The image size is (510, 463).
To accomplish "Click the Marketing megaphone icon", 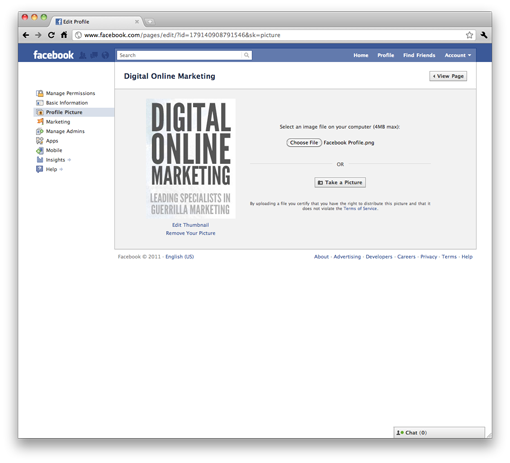I will 40,122.
